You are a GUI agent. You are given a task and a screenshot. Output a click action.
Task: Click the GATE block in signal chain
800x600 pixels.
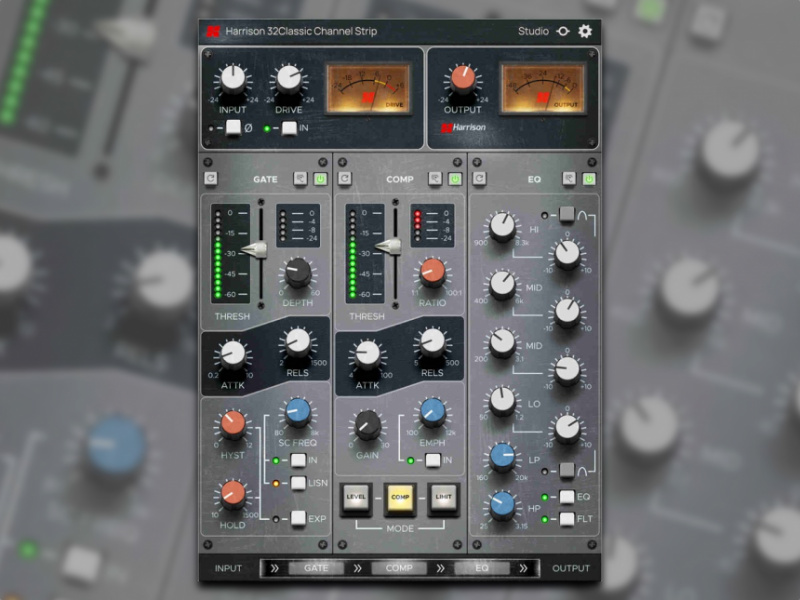coord(316,568)
